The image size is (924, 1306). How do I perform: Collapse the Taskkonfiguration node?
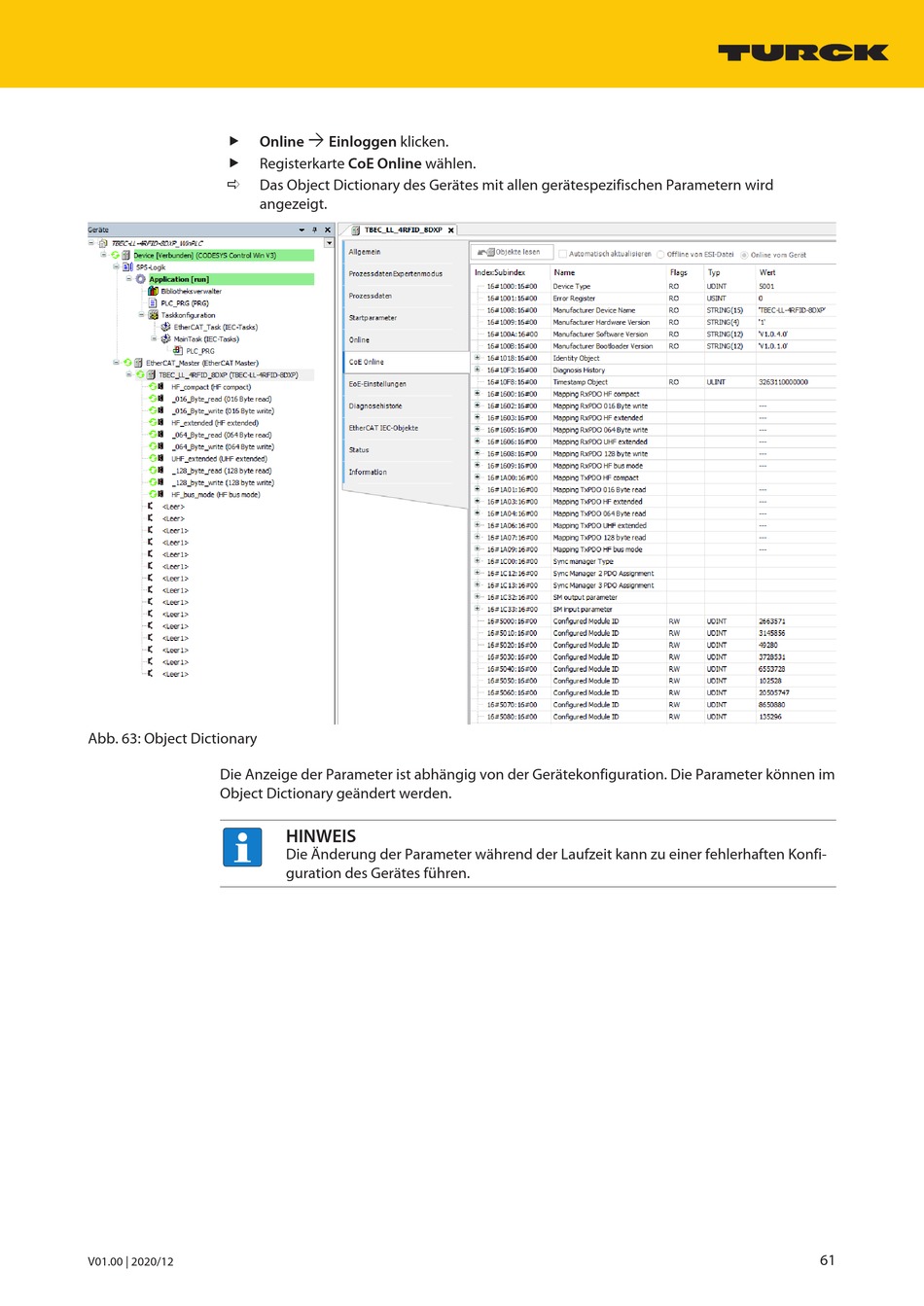(141, 315)
